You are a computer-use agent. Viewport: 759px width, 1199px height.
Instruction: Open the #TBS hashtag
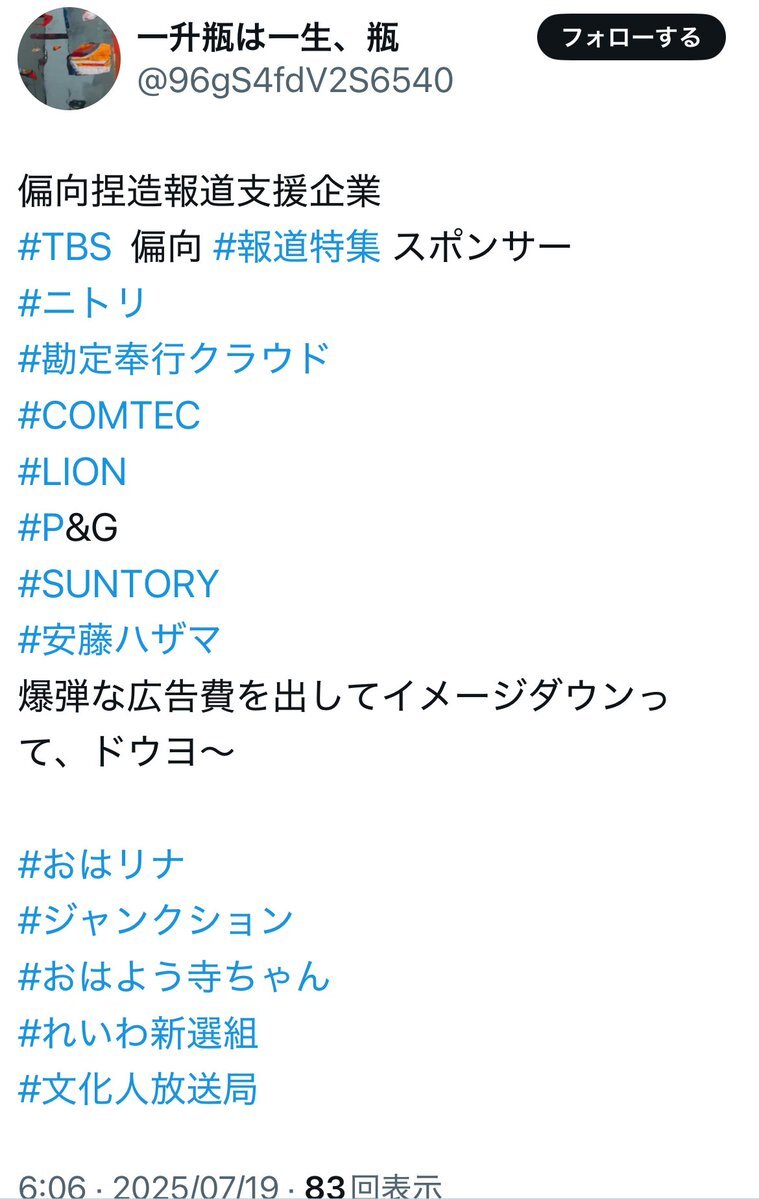coord(65,247)
